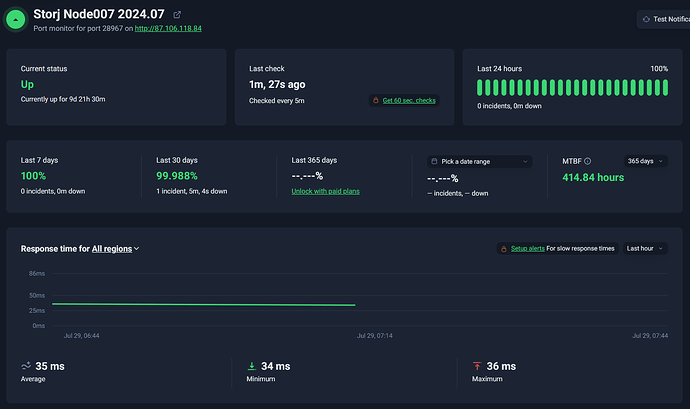Click the 36 ms maximum value
The width and height of the screenshot is (690, 409).
pos(501,366)
